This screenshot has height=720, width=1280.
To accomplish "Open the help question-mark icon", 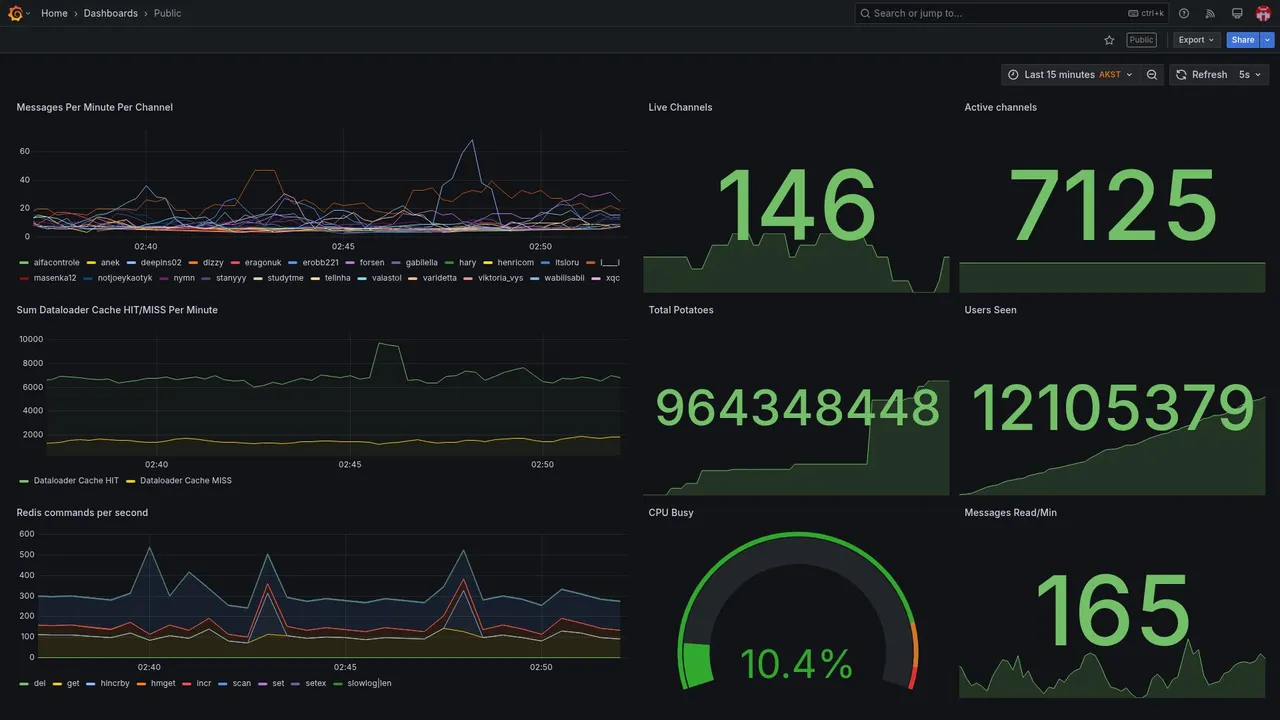I will click(x=1184, y=13).
